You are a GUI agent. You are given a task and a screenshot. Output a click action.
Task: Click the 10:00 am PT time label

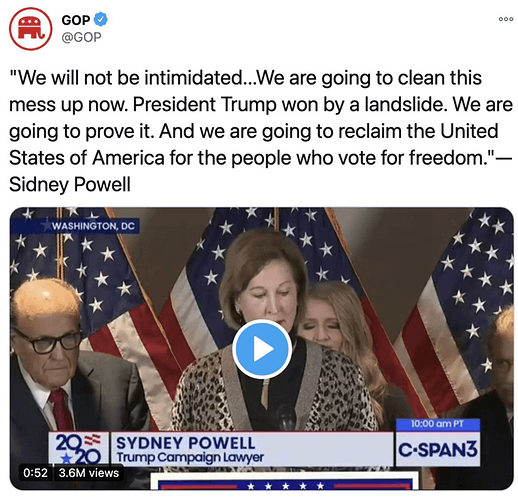coord(437,424)
